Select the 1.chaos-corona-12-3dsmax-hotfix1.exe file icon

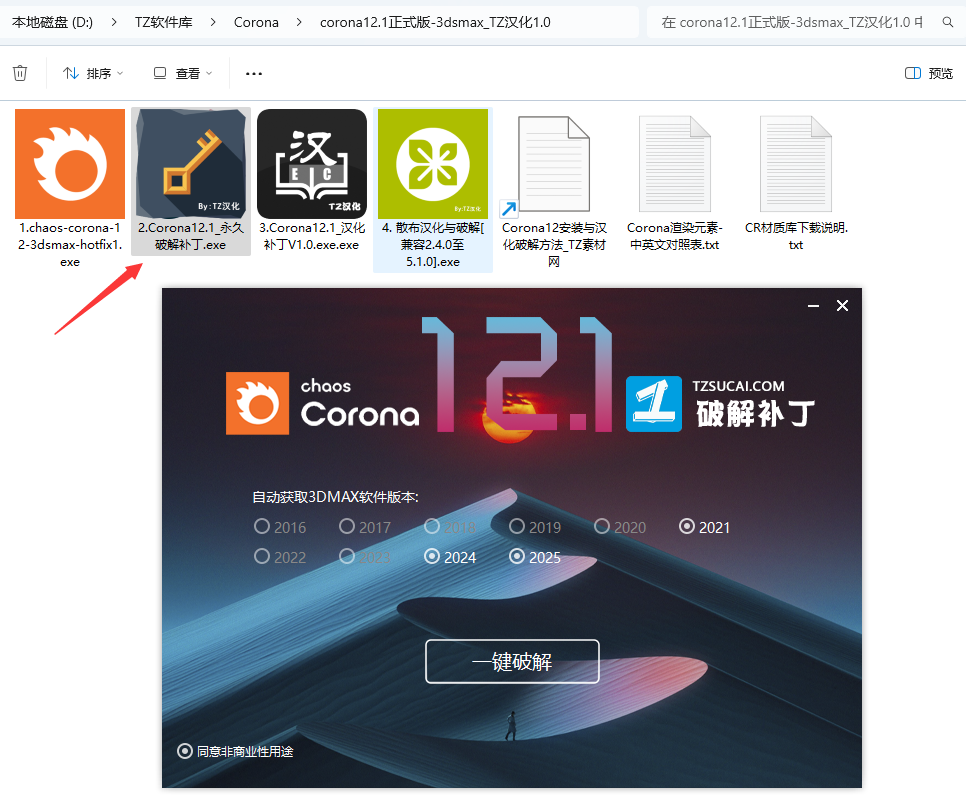pyautogui.click(x=70, y=164)
